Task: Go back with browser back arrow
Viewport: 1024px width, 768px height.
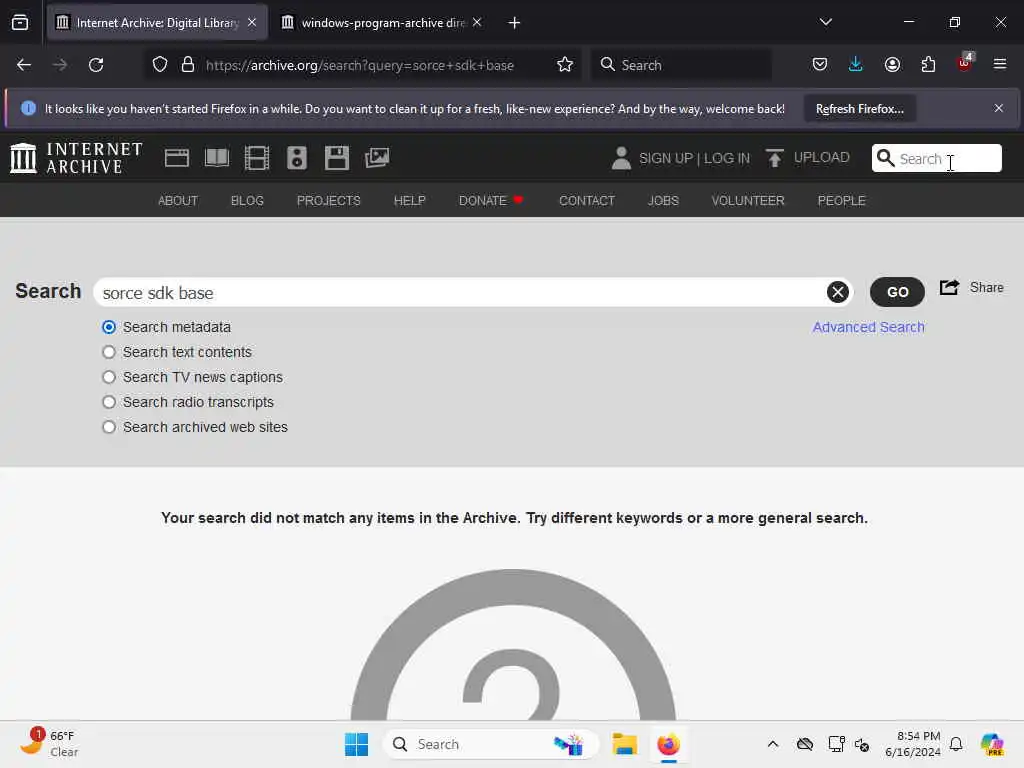Action: point(24,65)
